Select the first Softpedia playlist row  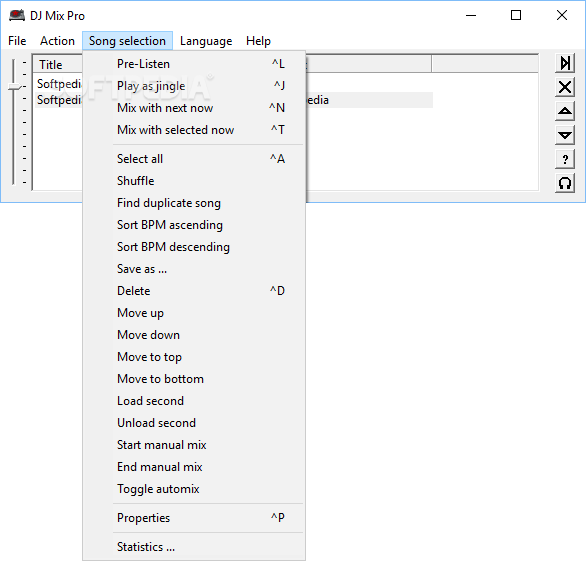tap(59, 84)
